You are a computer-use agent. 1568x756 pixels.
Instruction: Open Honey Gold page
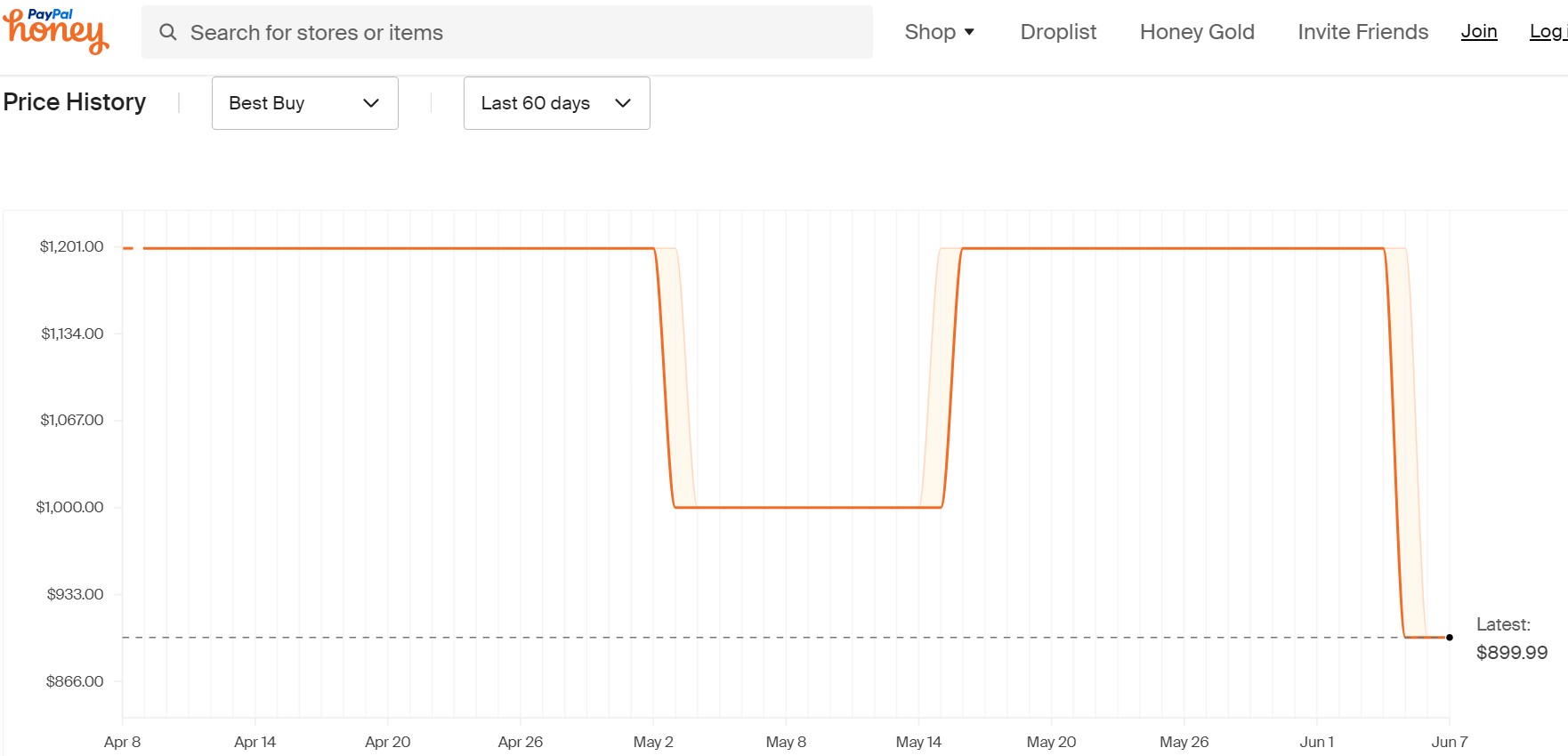click(1197, 32)
